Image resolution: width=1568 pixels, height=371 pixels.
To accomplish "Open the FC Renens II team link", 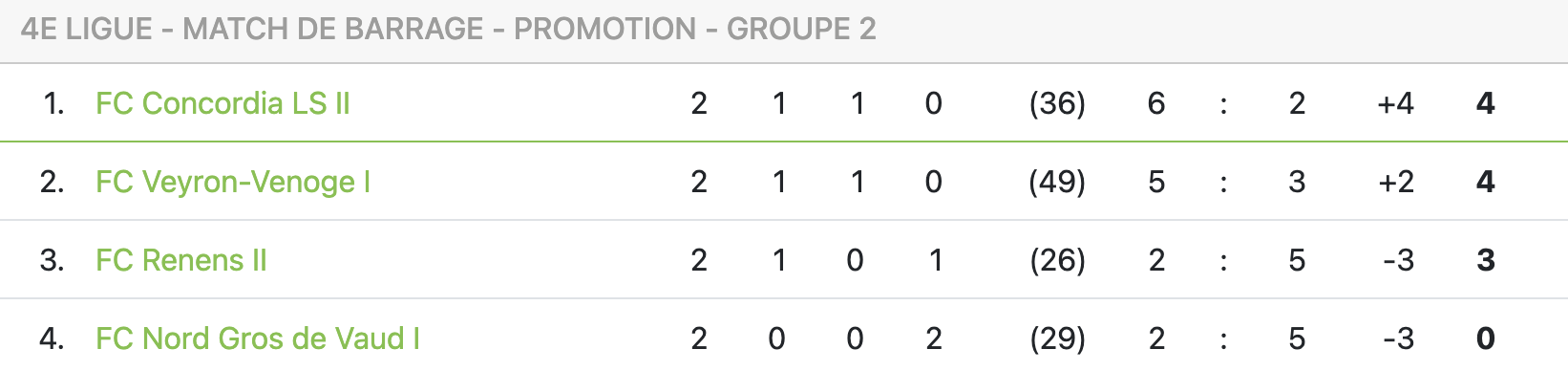I will (x=181, y=260).
